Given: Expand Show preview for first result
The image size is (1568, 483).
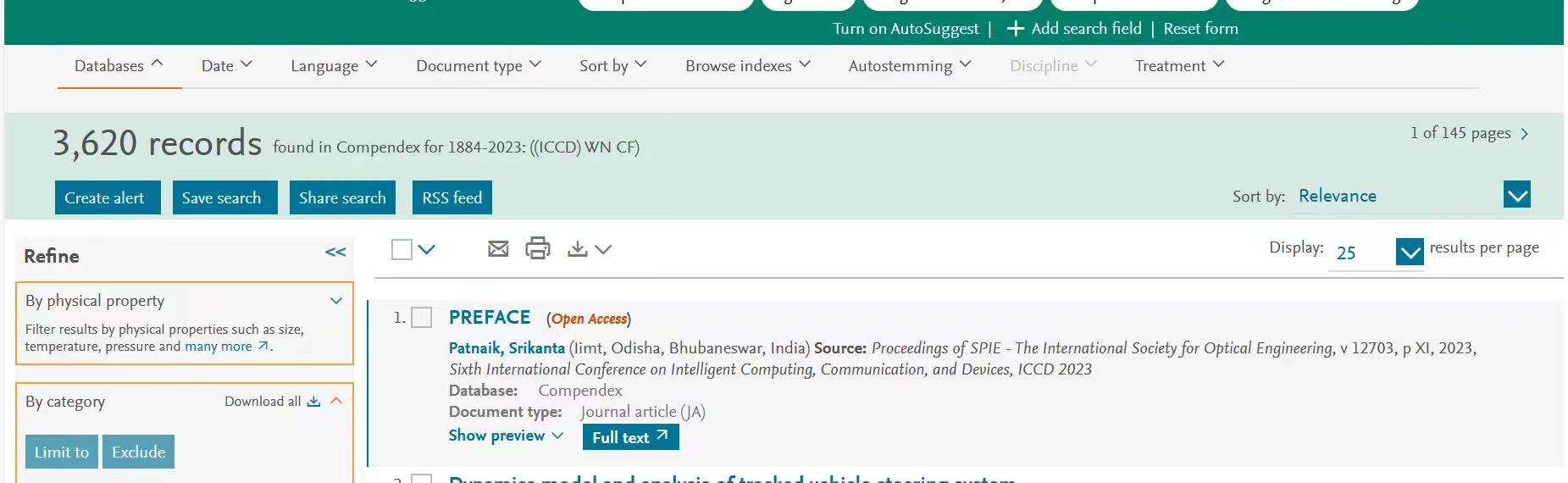Looking at the screenshot, I should pyautogui.click(x=505, y=436).
